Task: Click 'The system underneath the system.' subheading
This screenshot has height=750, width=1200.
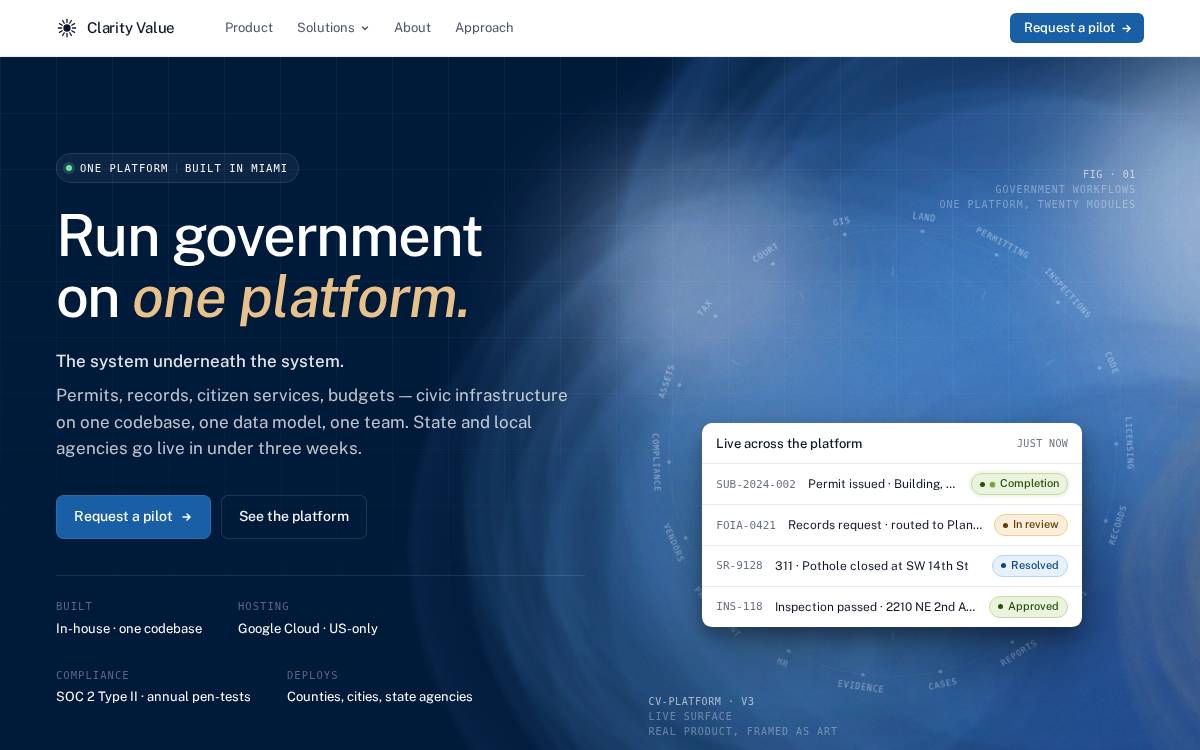Action: 200,361
